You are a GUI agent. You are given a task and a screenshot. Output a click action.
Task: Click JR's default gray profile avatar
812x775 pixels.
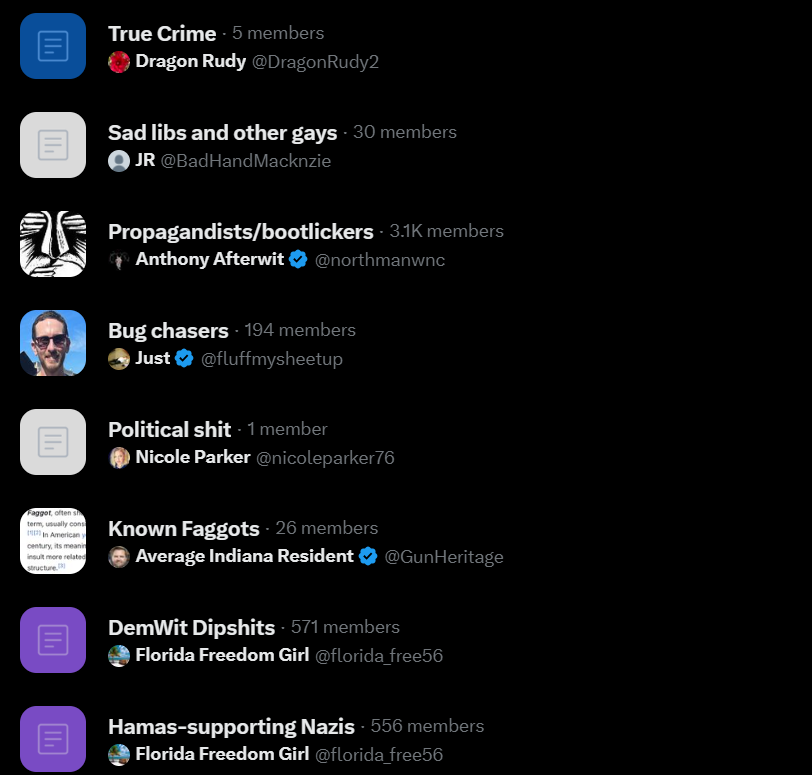(119, 160)
